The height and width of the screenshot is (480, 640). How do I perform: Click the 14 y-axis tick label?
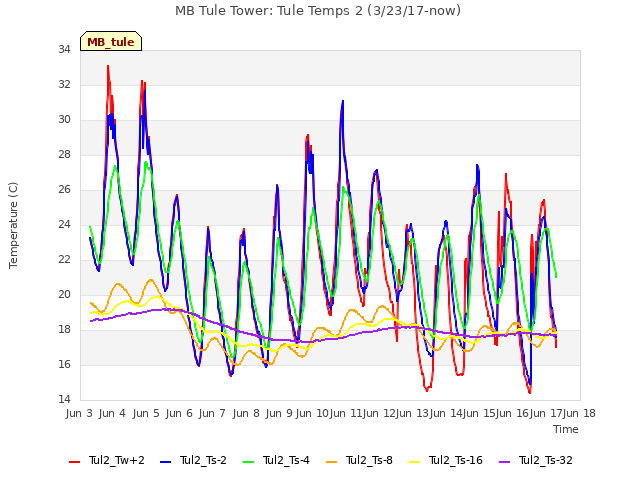(x=64, y=399)
